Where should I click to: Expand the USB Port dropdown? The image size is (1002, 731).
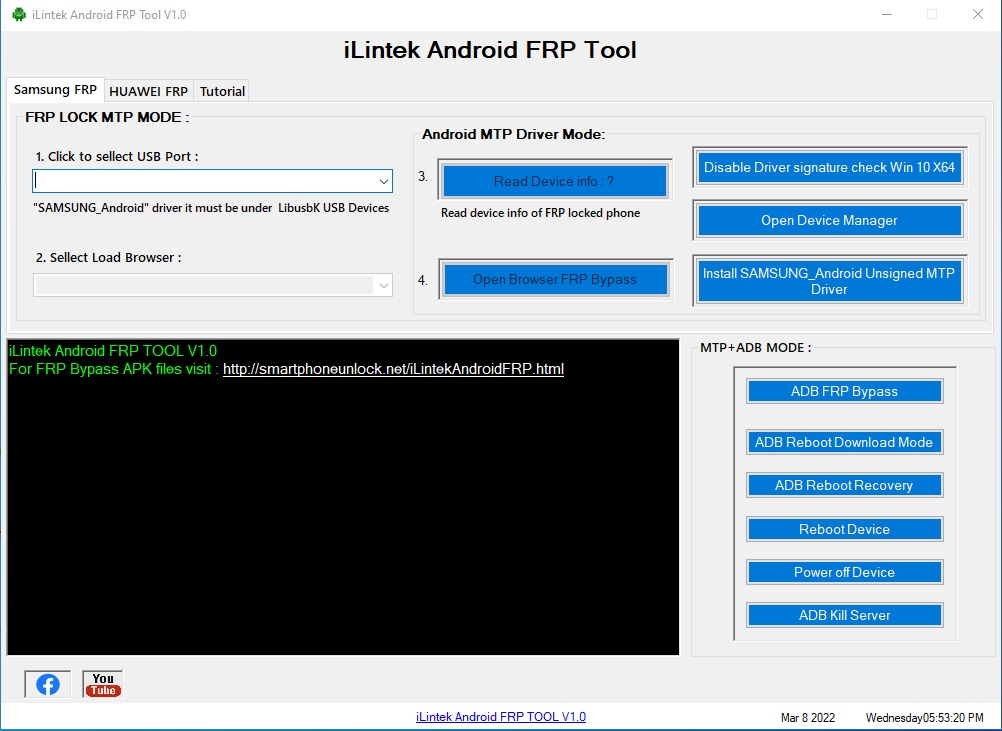pos(383,181)
